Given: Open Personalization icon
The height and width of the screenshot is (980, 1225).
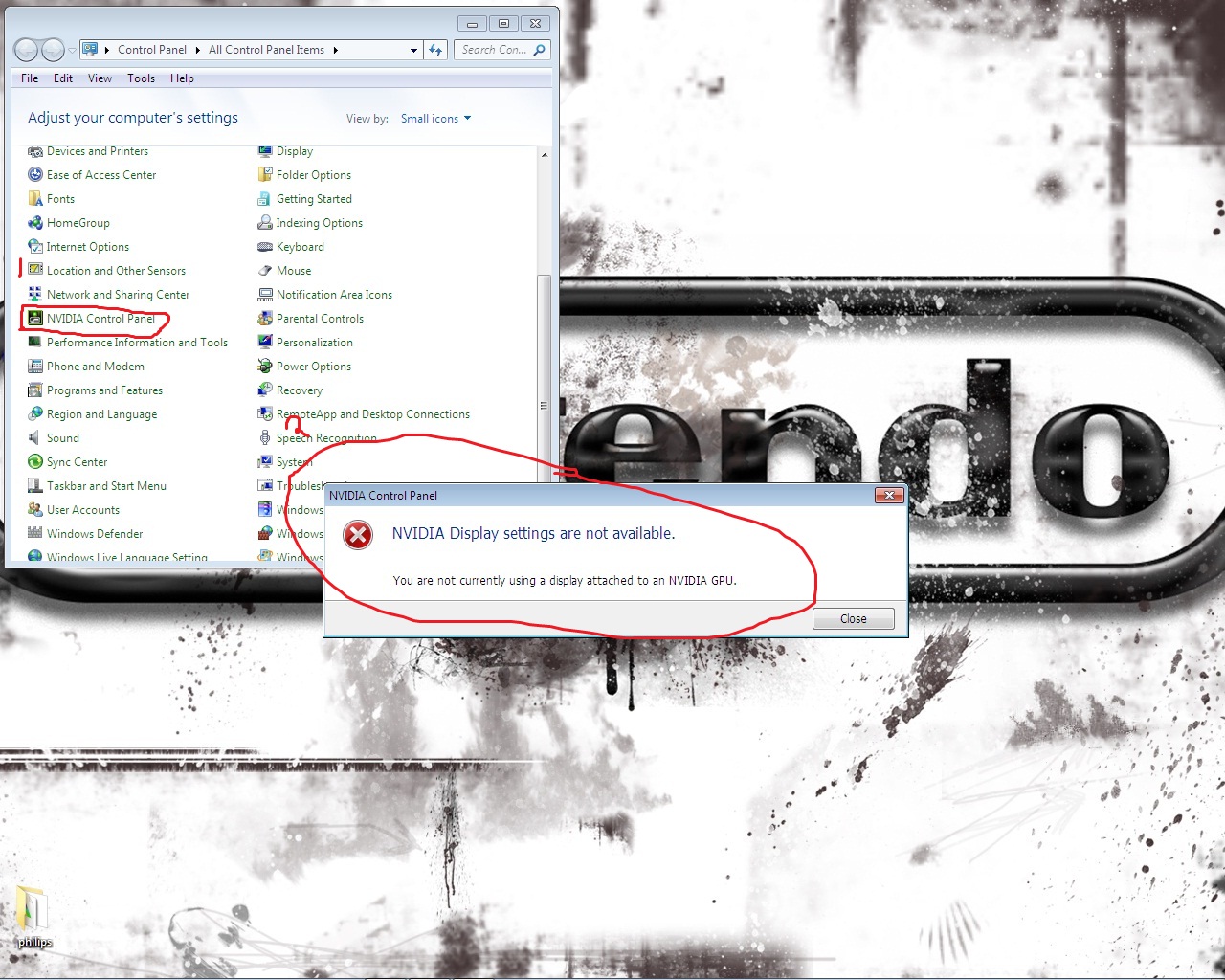Looking at the screenshot, I should point(265,343).
